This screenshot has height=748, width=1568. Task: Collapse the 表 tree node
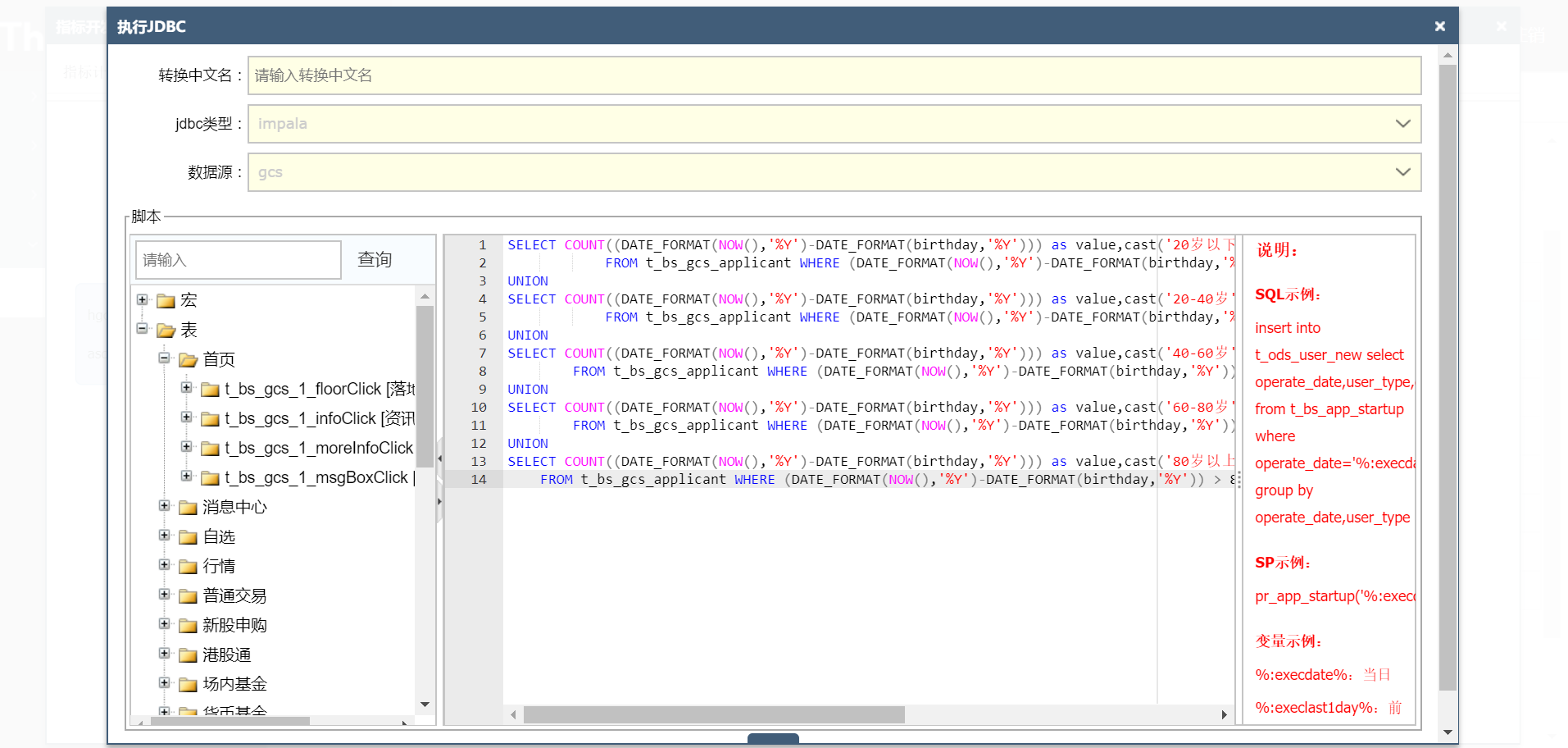pyautogui.click(x=143, y=329)
